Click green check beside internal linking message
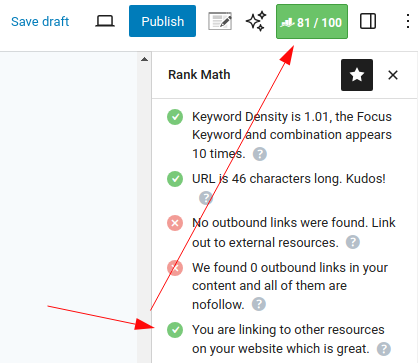This screenshot has height=363, width=418. (175, 330)
